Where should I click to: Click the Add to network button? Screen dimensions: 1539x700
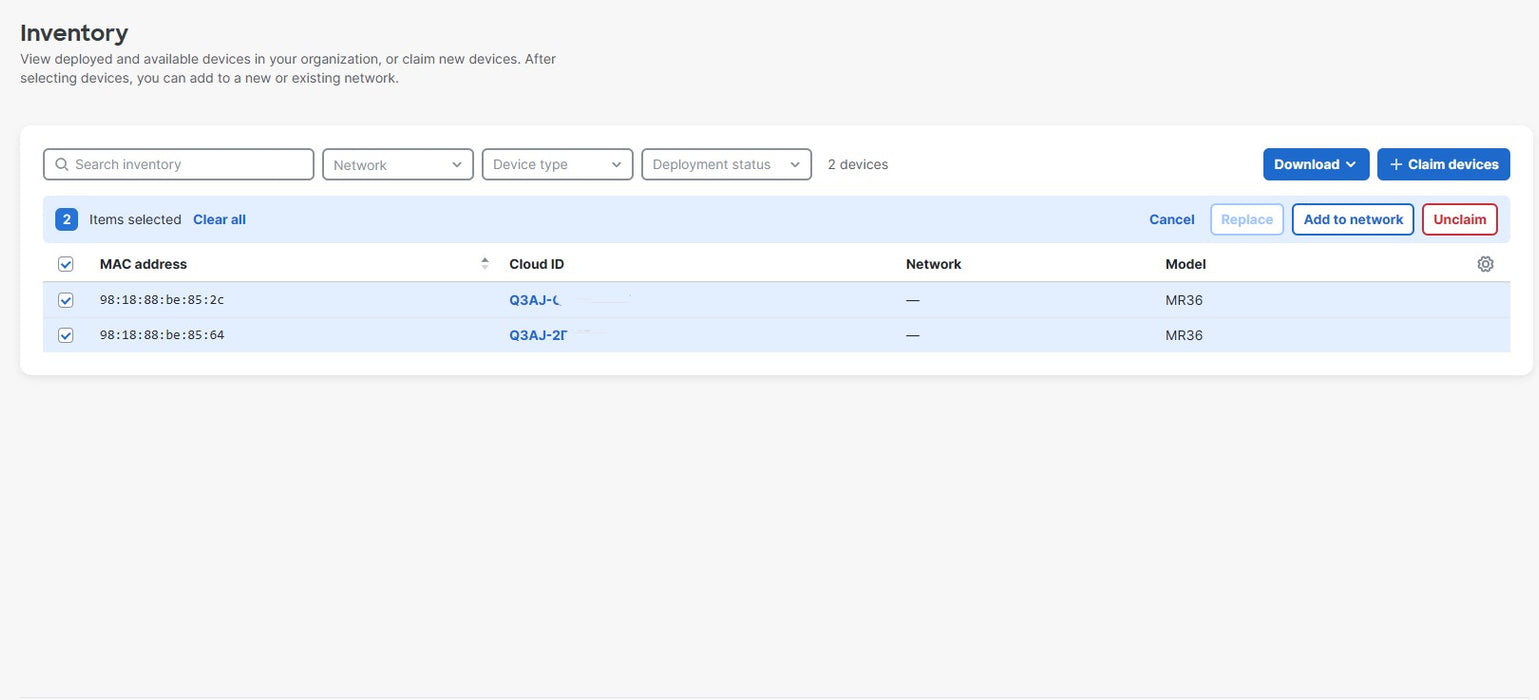pyautogui.click(x=1353, y=219)
